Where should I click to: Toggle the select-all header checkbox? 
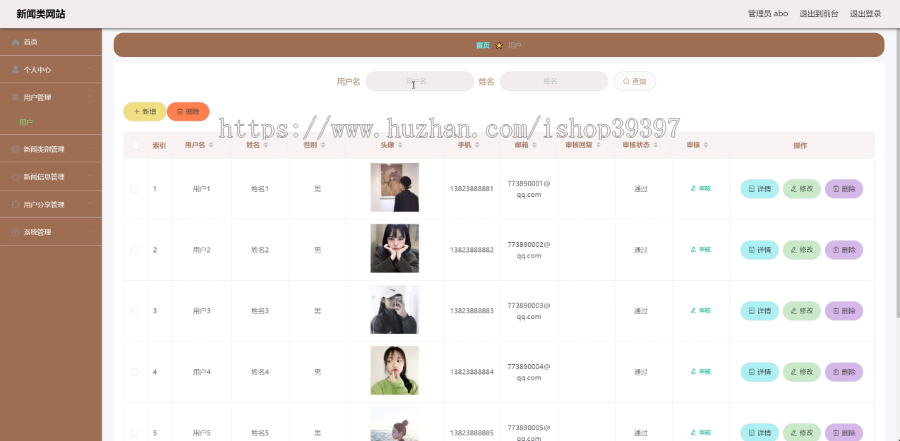pos(135,146)
